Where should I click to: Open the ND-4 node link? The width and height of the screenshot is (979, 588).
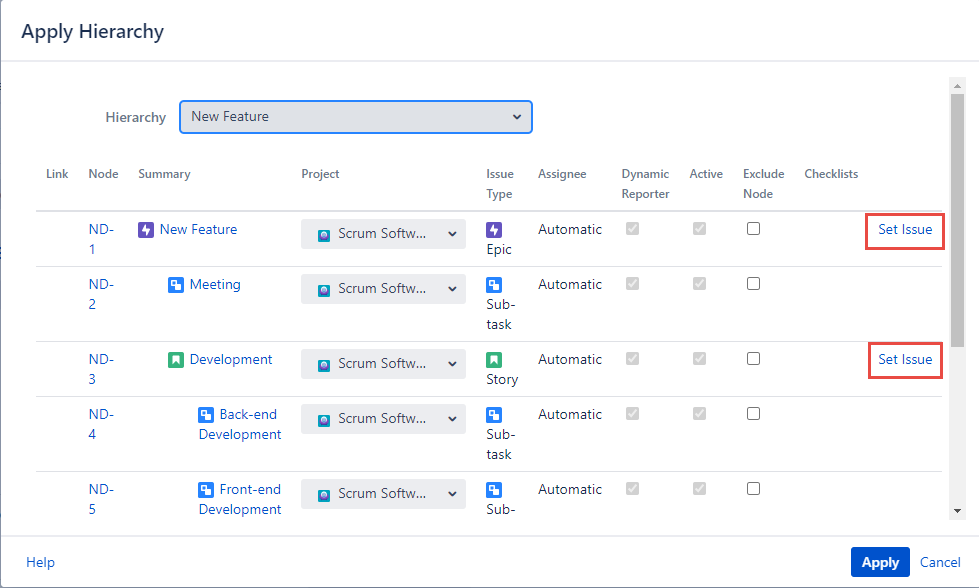(x=101, y=424)
